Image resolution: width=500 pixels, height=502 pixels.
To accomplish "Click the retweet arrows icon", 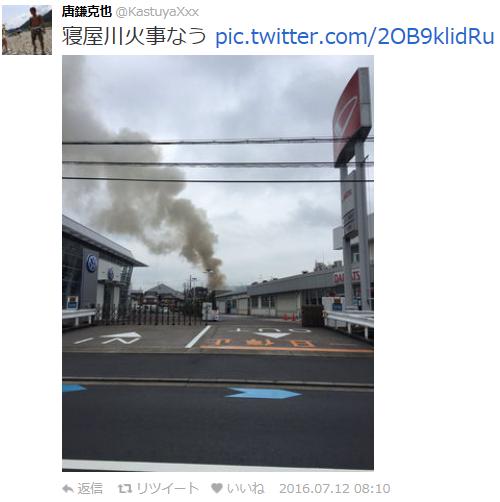I will click(x=125, y=489).
